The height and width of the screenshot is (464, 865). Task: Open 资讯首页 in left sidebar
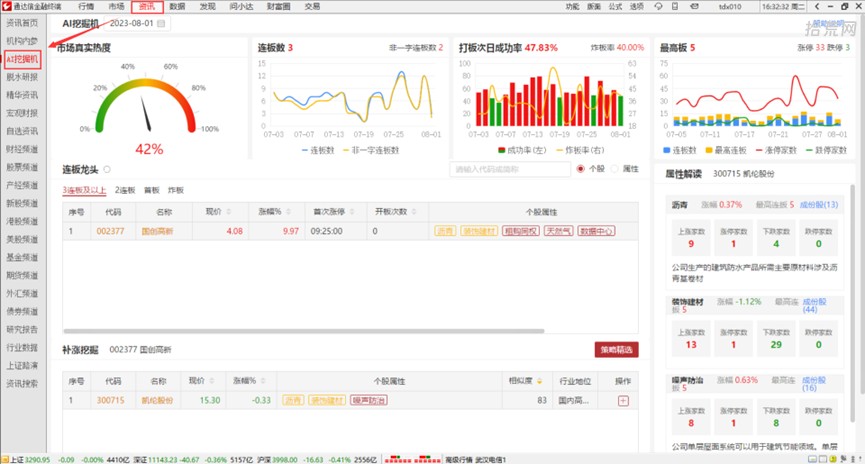pyautogui.click(x=22, y=23)
